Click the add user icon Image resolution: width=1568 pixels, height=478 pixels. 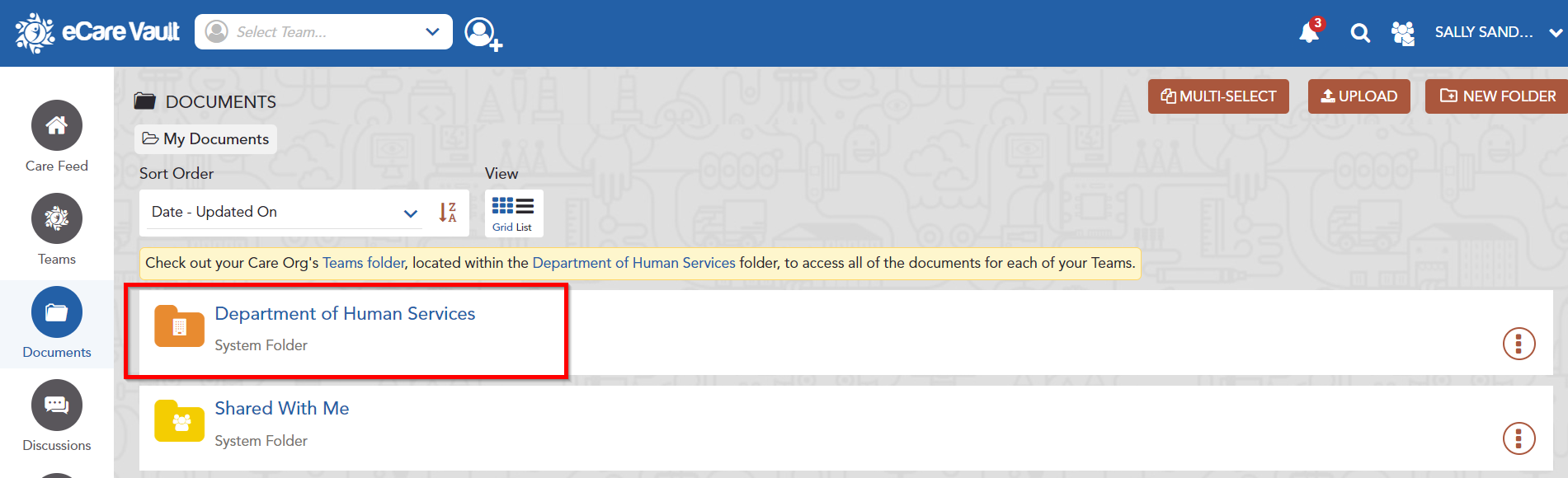(482, 34)
